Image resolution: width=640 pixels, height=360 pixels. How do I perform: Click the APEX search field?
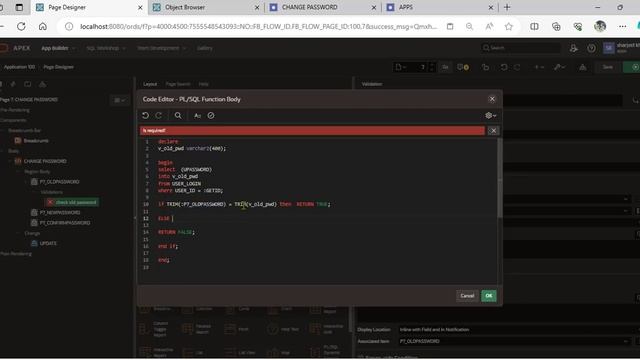point(520,48)
